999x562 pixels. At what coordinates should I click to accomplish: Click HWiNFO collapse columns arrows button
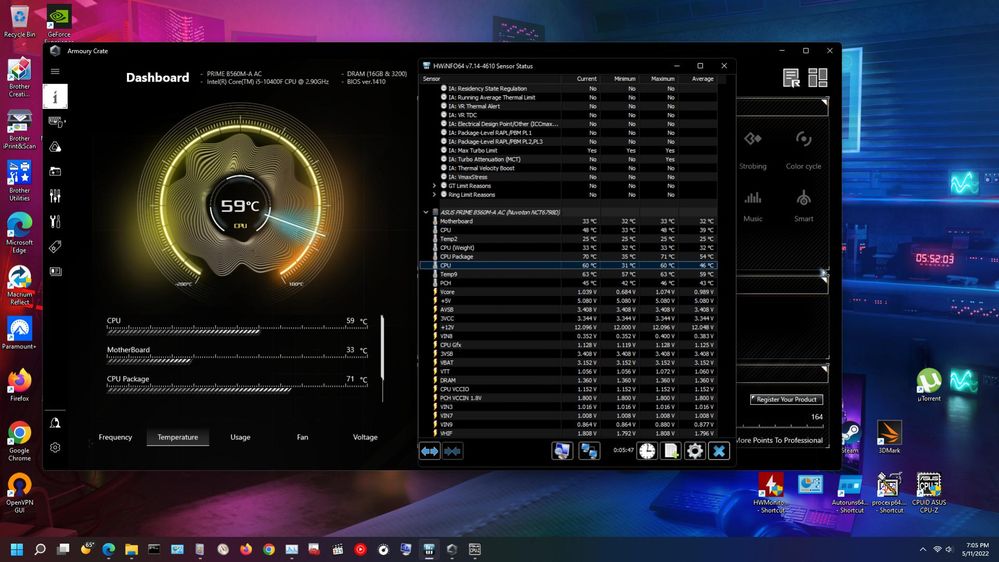pos(452,451)
